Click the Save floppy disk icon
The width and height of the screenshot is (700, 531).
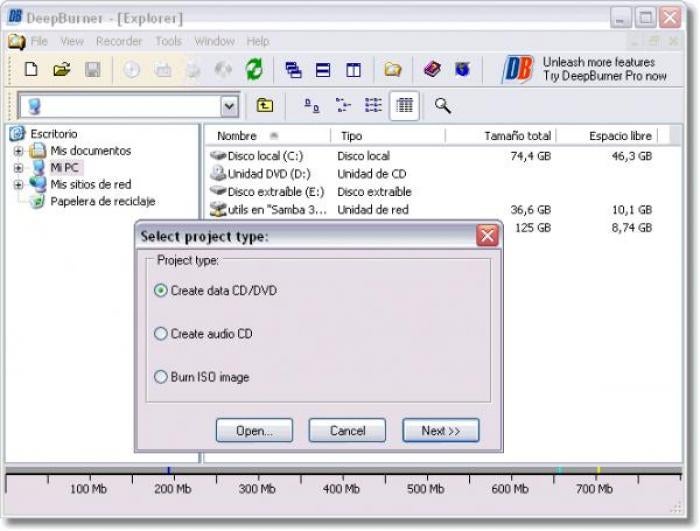click(92, 70)
